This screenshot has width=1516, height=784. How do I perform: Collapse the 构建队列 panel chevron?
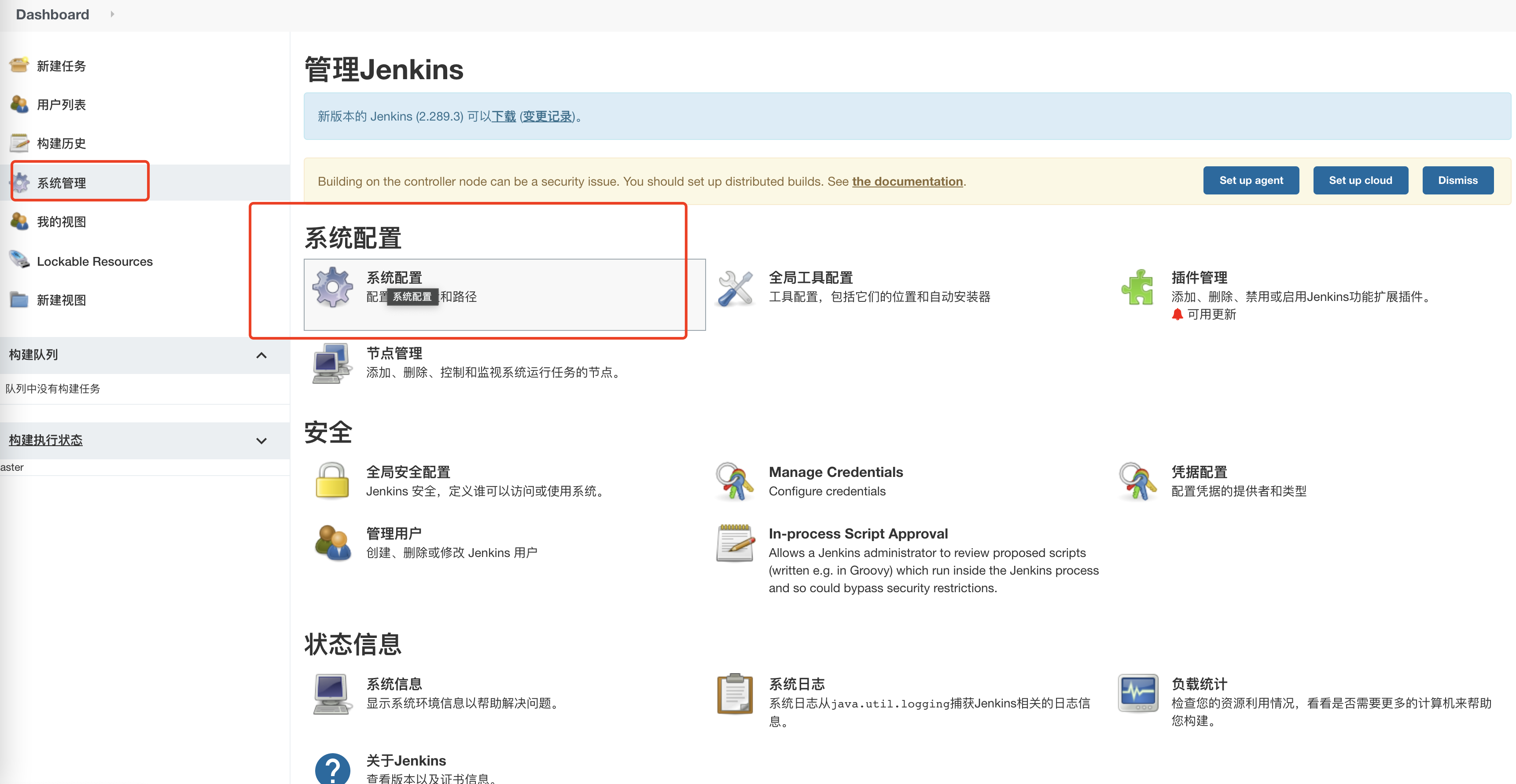tap(262, 355)
